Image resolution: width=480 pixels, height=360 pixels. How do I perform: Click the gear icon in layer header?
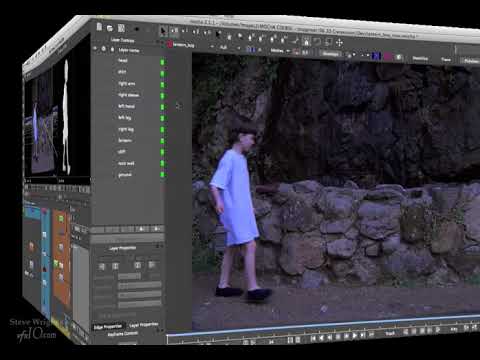coord(104,49)
